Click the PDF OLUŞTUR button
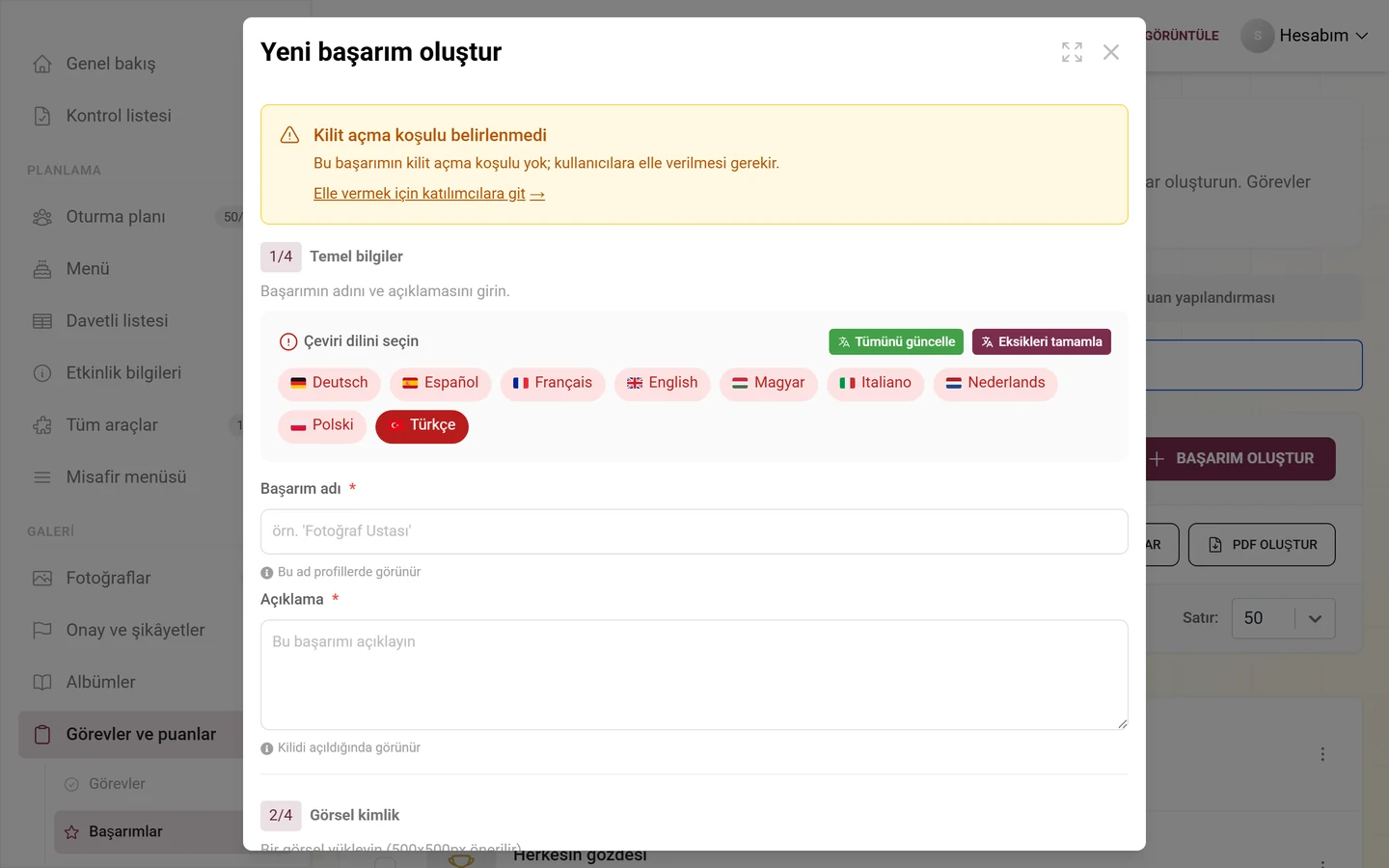 1262,545
